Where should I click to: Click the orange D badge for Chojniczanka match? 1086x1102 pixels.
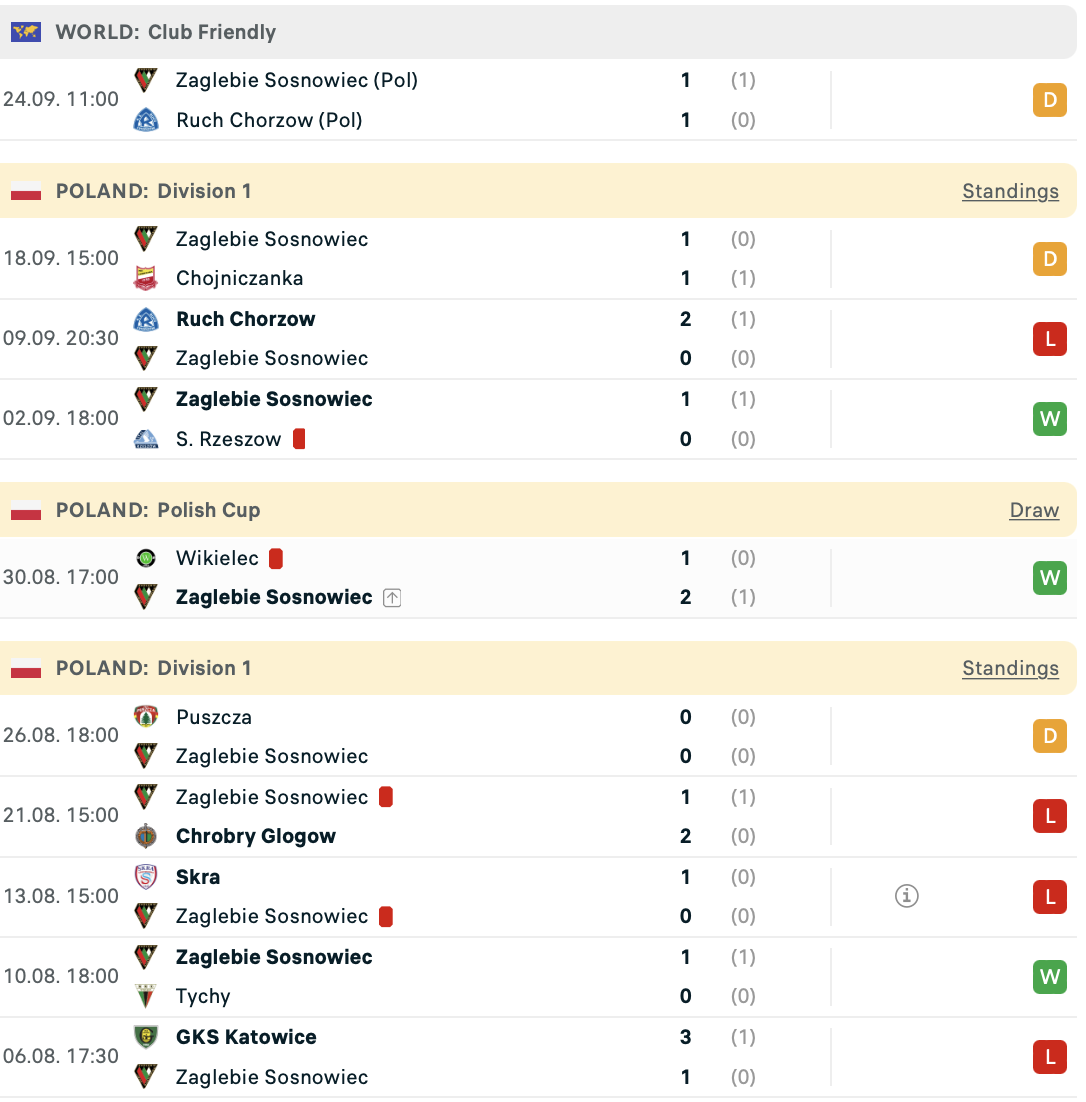(x=1050, y=259)
